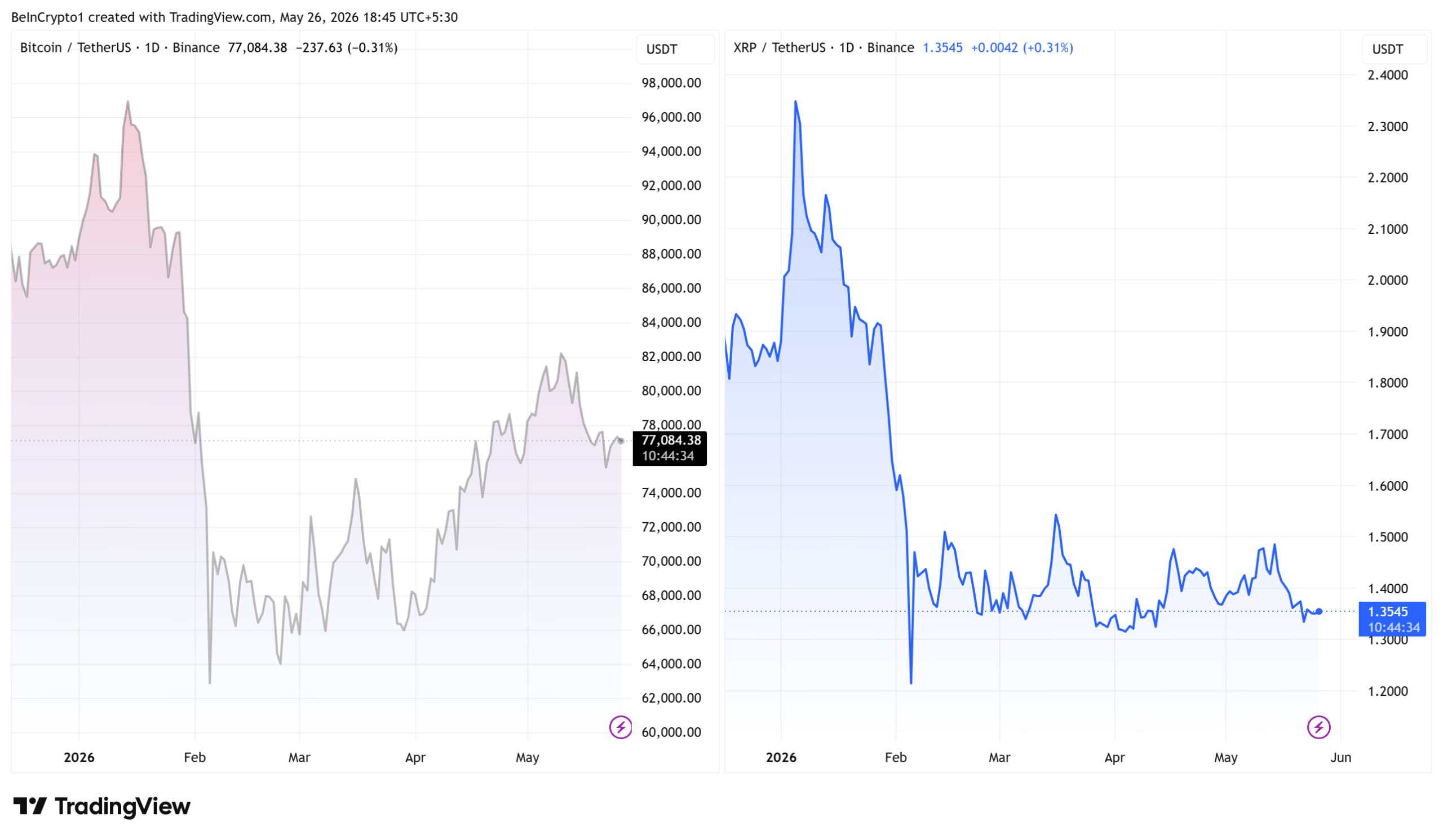Click the Jun label on the XRP time axis
Screen dimensions: 1443x840
pyautogui.click(x=1340, y=758)
